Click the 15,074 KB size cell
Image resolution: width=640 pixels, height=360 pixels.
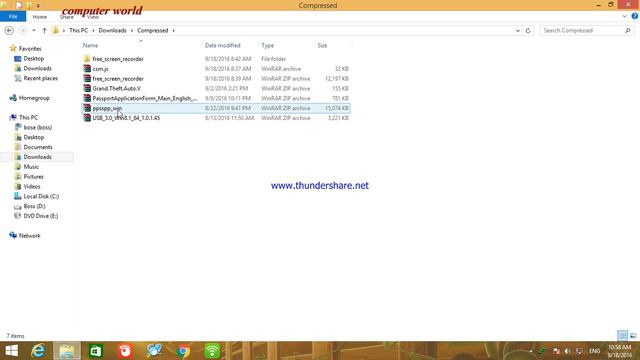(337, 108)
